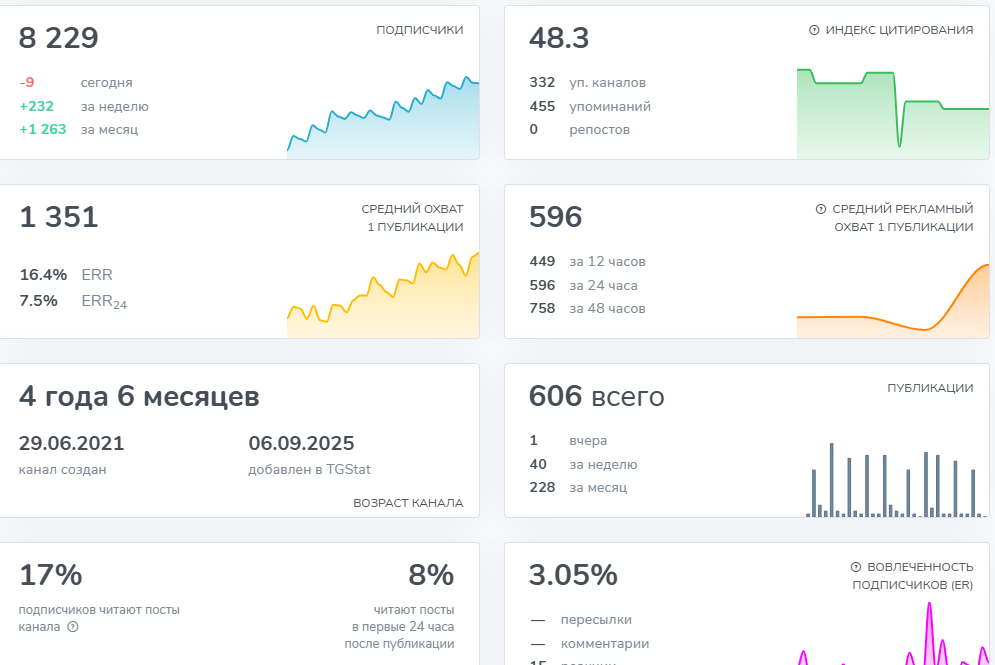
Task: Click help icon beside Средний рекламный охват
Action: (x=821, y=209)
